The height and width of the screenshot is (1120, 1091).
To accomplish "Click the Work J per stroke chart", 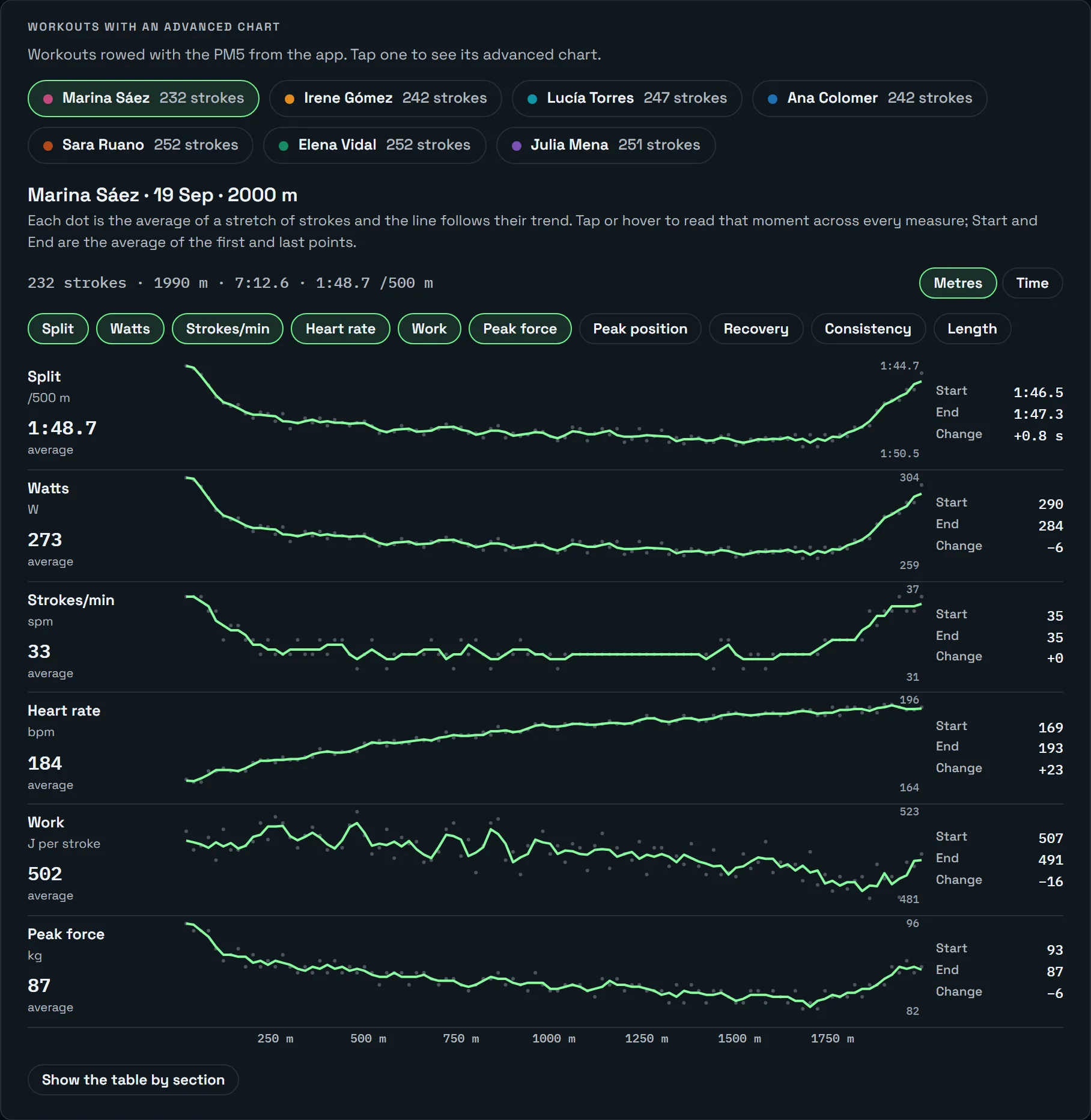I will 553,856.
